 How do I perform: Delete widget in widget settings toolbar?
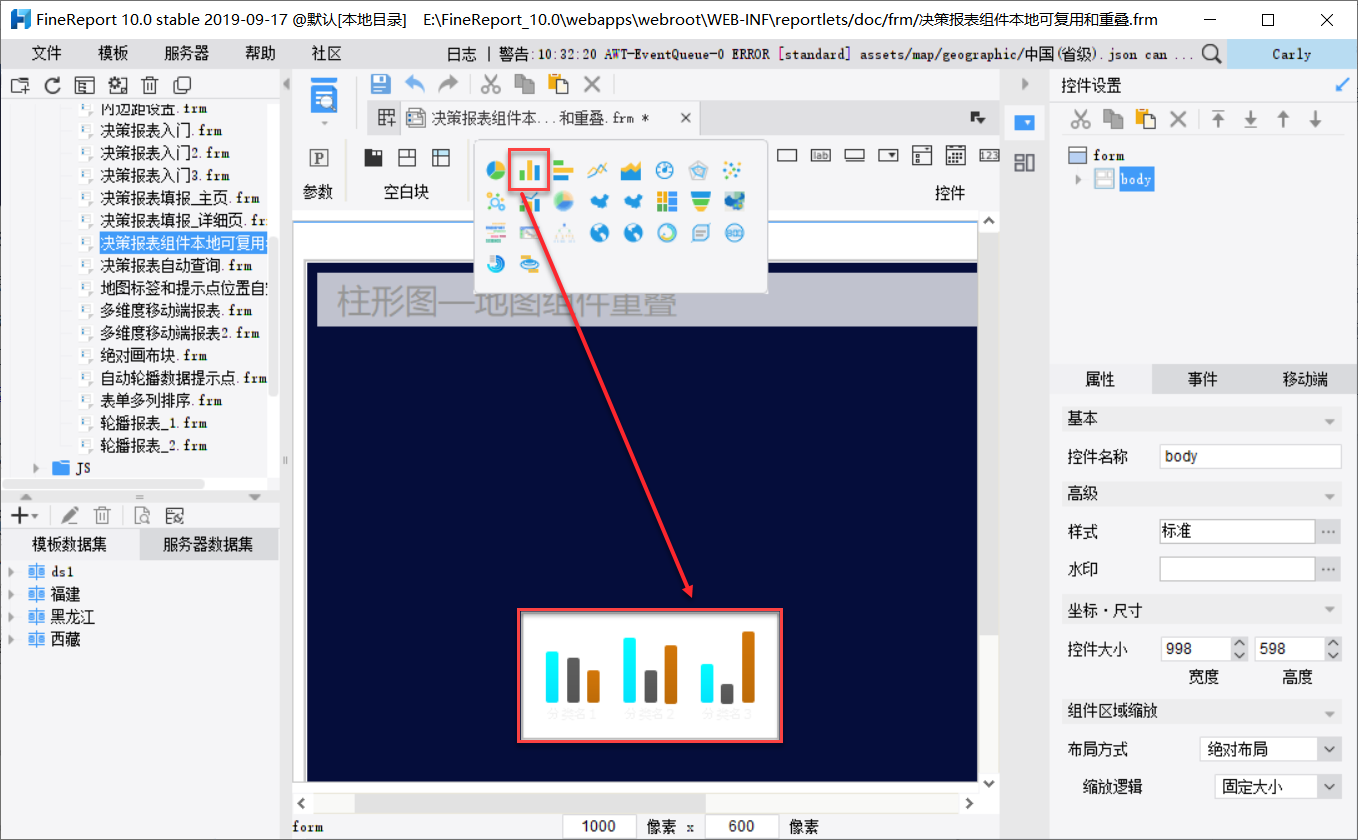[1178, 119]
